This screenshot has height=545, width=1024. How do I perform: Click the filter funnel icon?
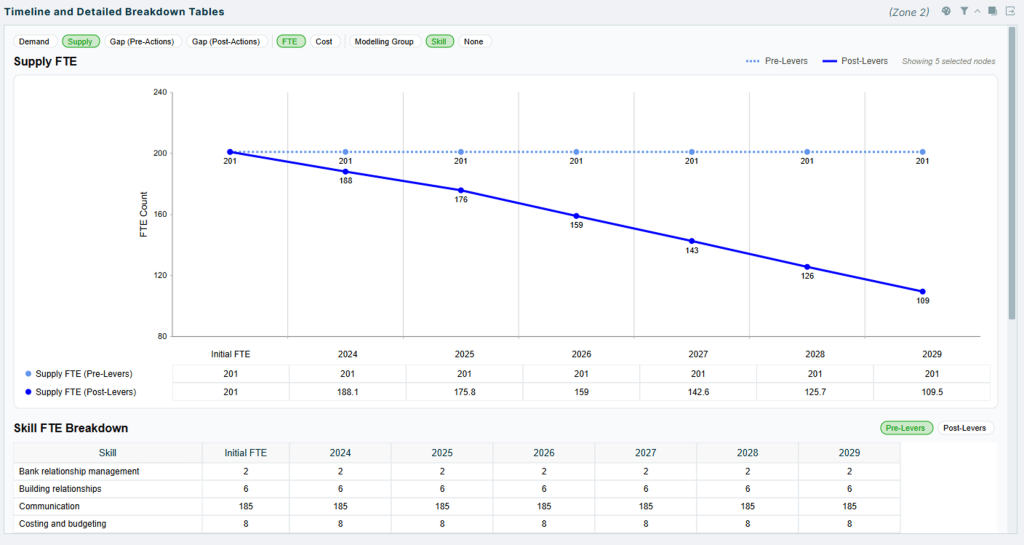964,11
